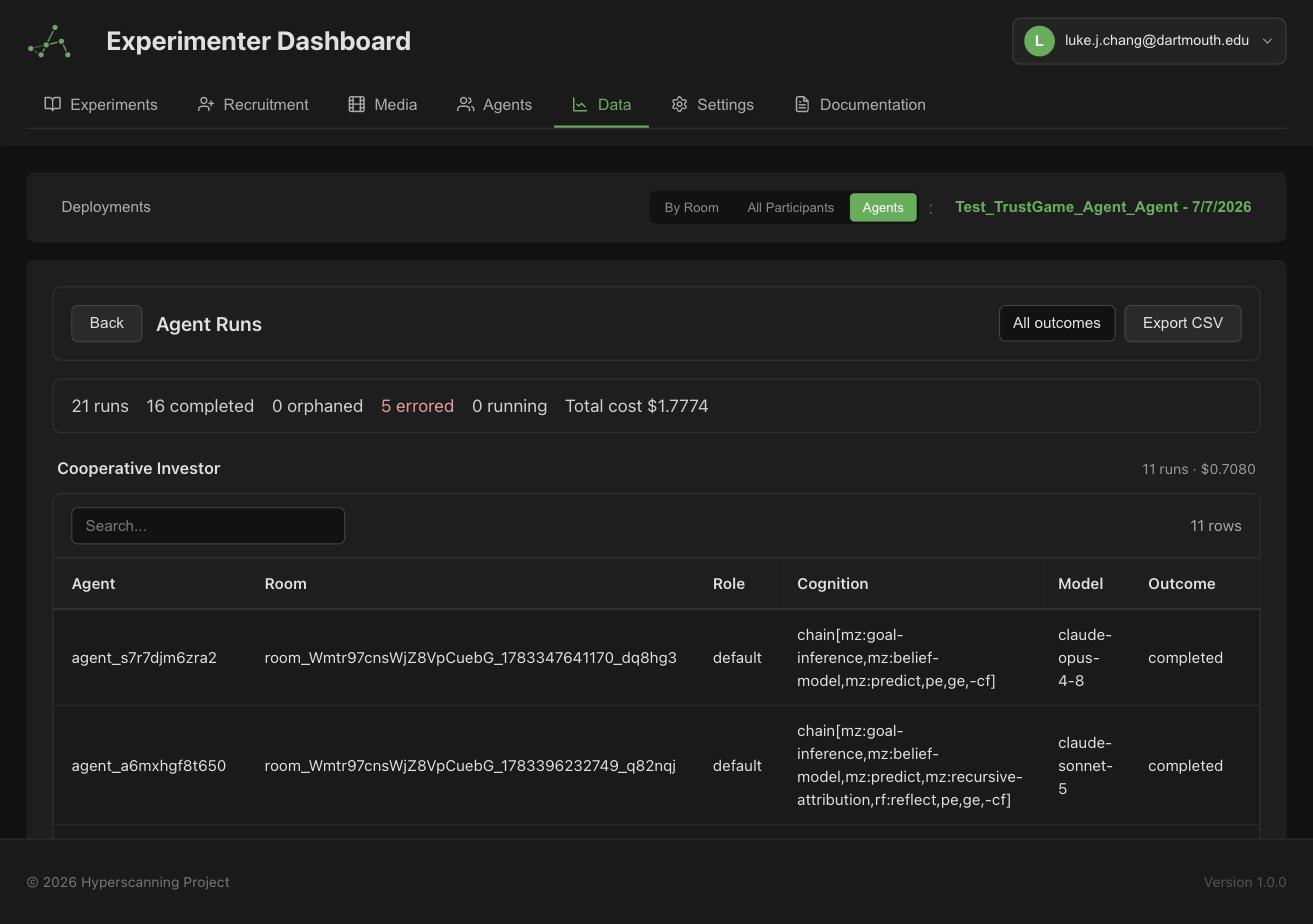Screen dimensions: 1313x924
Task: Open the Media tab
Action: 383,104
